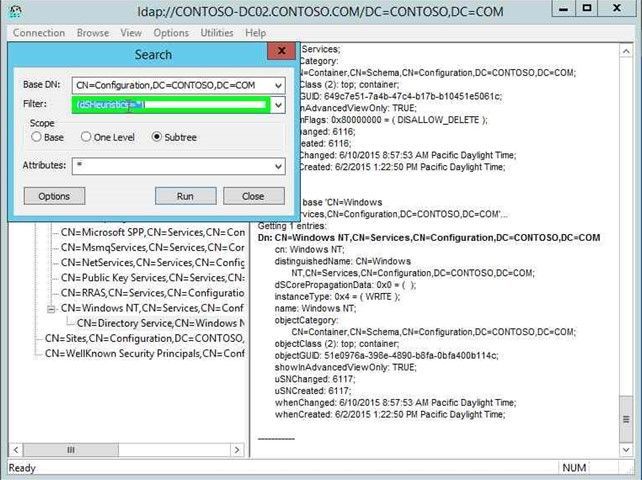
Task: Click 'instanceType: 0x4 = ( WRITE )' line
Action: point(337,297)
